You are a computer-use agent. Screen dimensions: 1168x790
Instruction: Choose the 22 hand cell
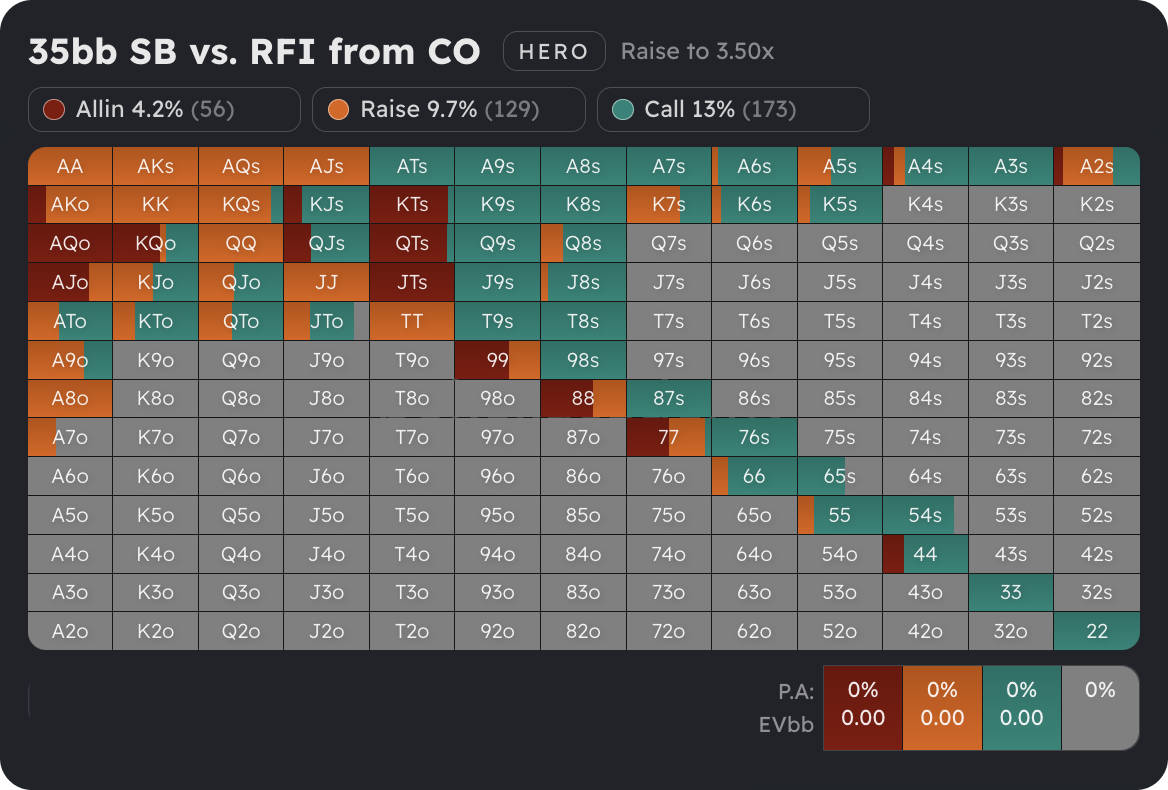(1096, 630)
